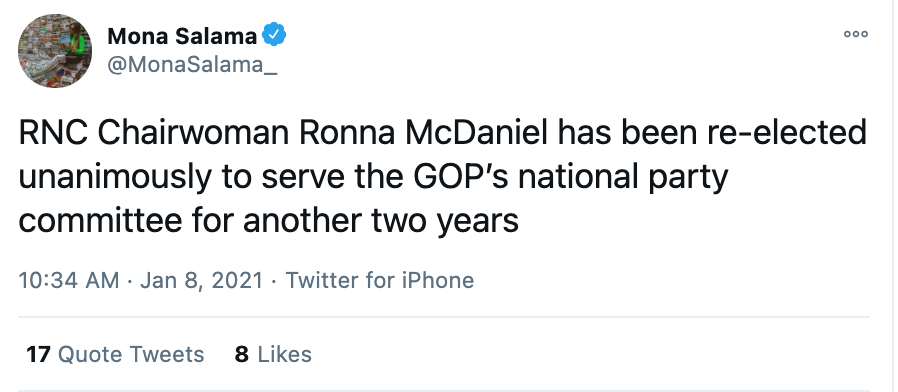Click the tweet text body
Viewport: 898px width, 392px height.
(442, 178)
